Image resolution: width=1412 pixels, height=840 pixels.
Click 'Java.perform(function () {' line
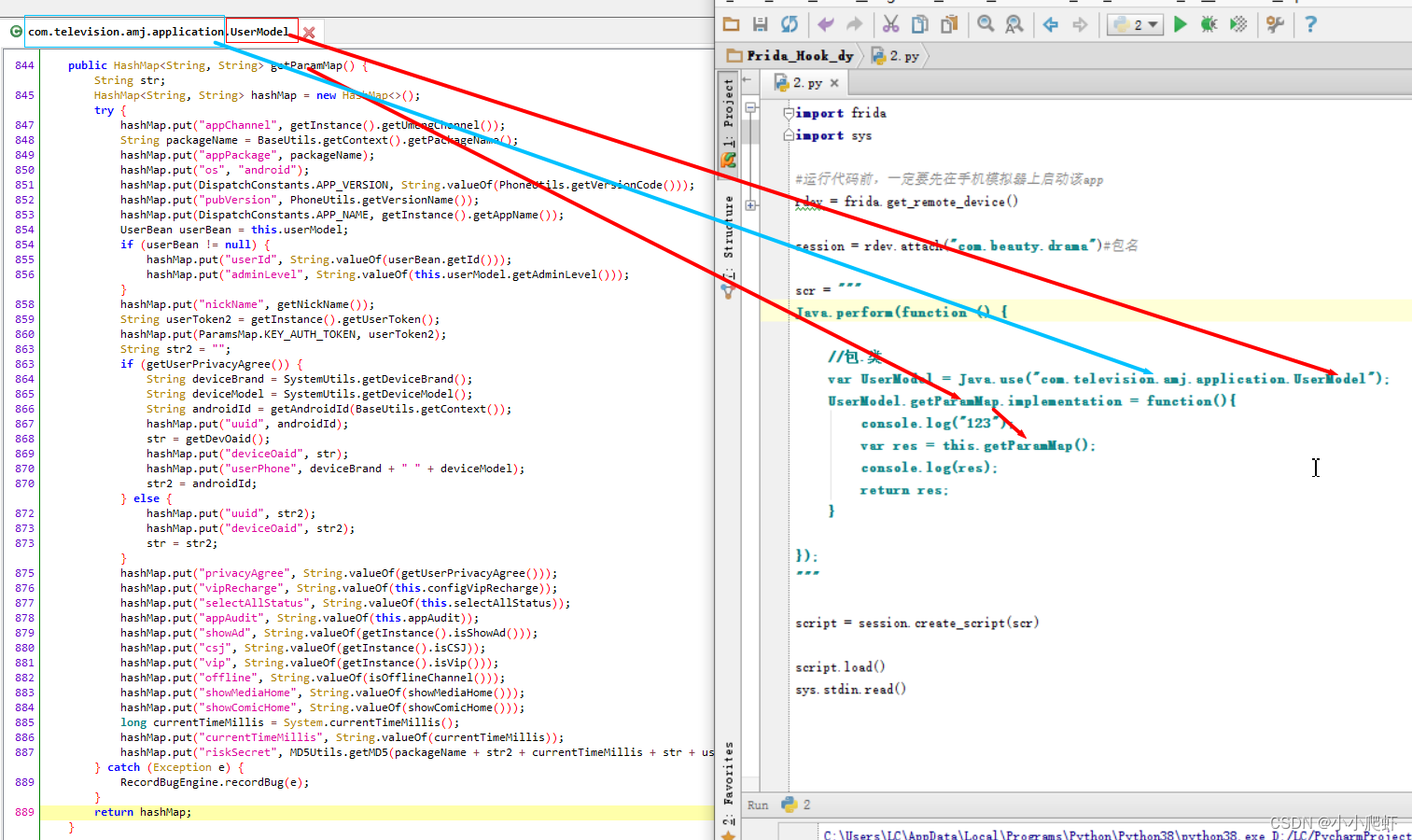click(x=902, y=312)
